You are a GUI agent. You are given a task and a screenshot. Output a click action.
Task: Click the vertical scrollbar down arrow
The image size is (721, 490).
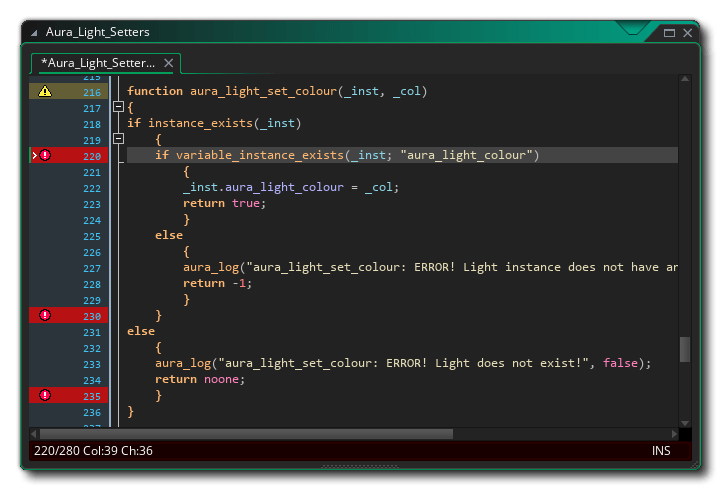point(685,423)
